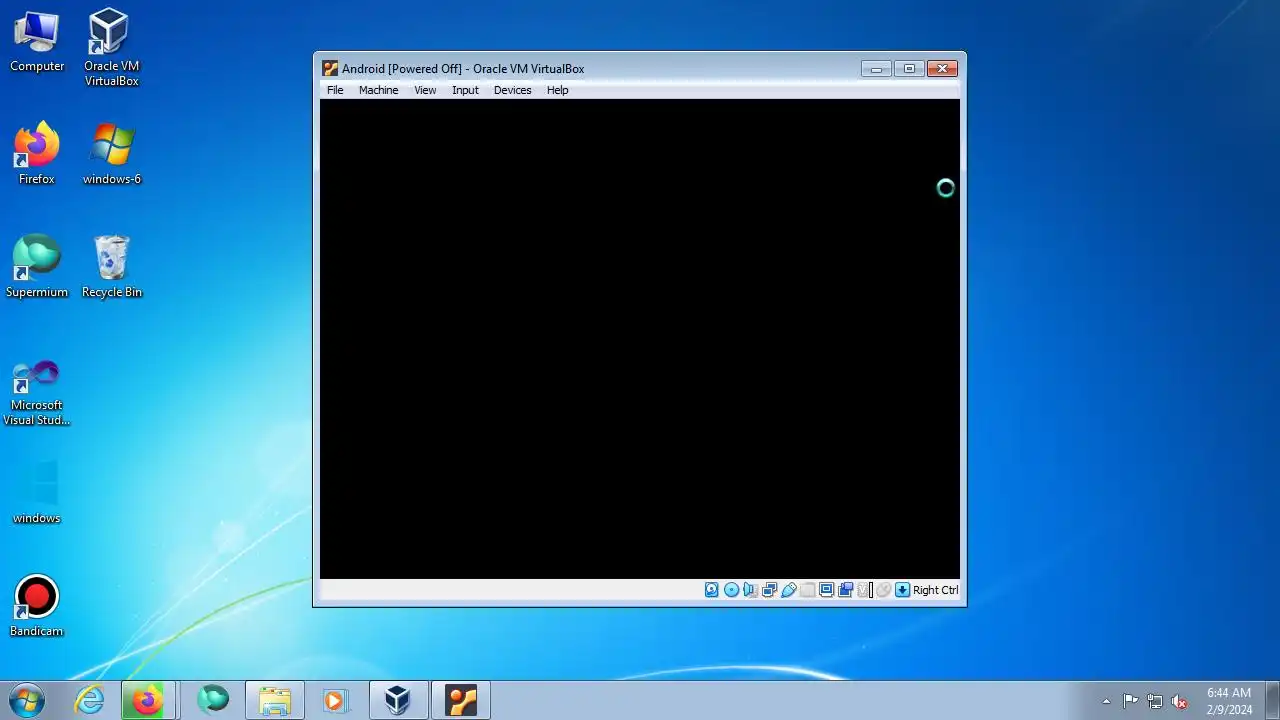Image resolution: width=1280 pixels, height=720 pixels.
Task: Switch to Android VM taskbar button
Action: point(461,700)
